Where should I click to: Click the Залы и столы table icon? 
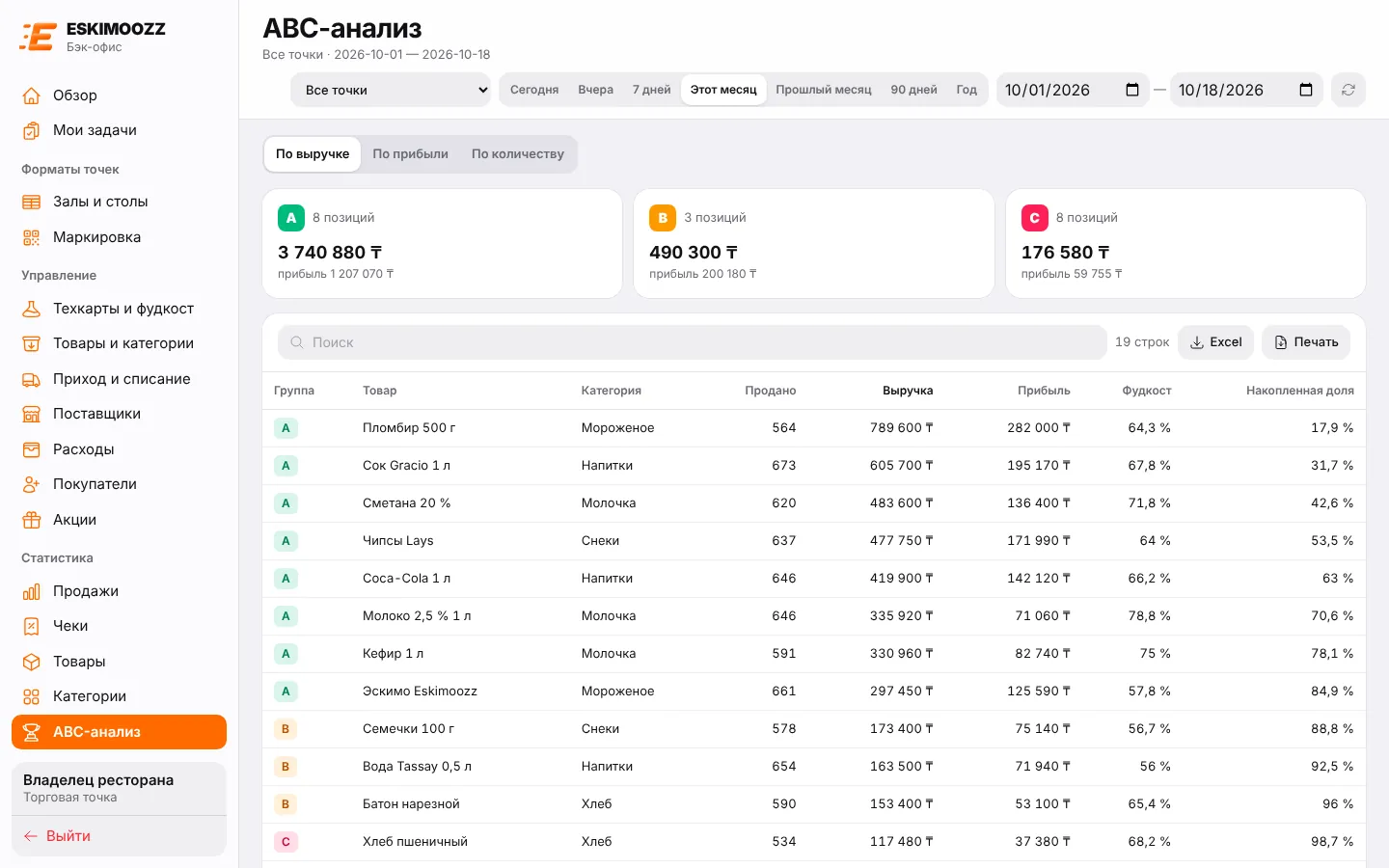(32, 202)
